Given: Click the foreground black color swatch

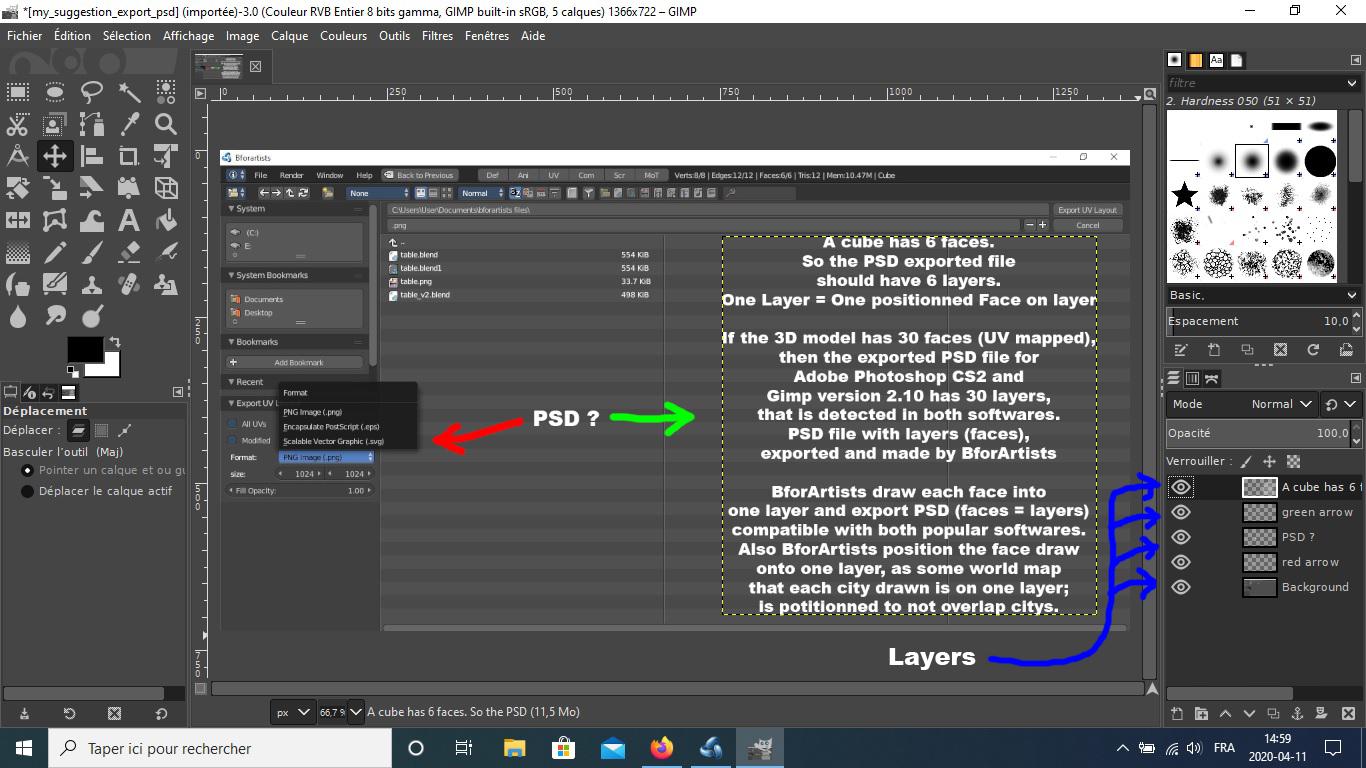Looking at the screenshot, I should pos(84,350).
